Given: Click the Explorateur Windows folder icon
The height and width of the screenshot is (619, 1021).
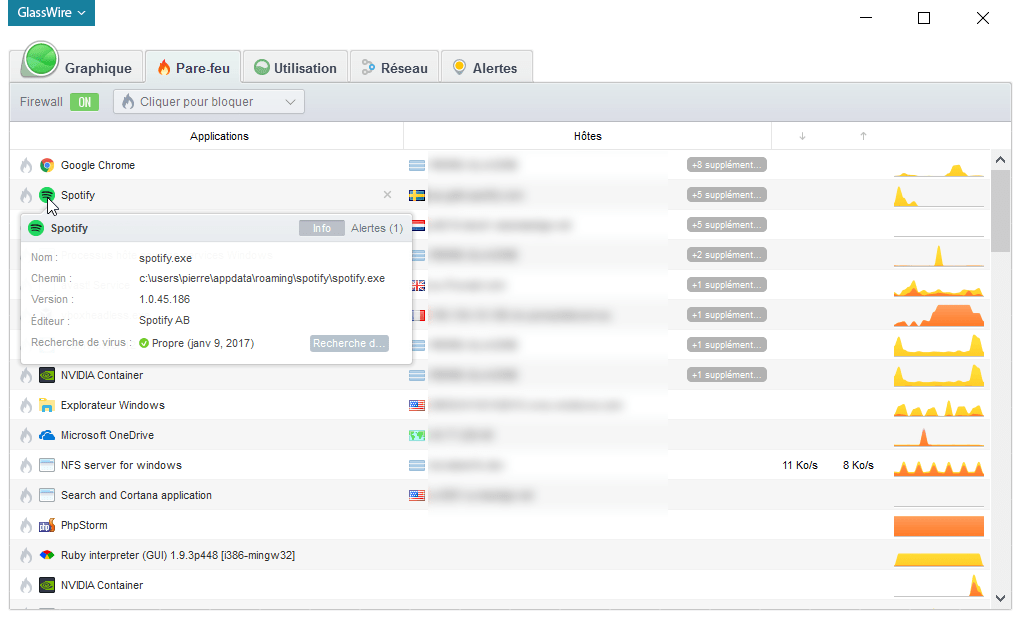Looking at the screenshot, I should pos(46,406).
